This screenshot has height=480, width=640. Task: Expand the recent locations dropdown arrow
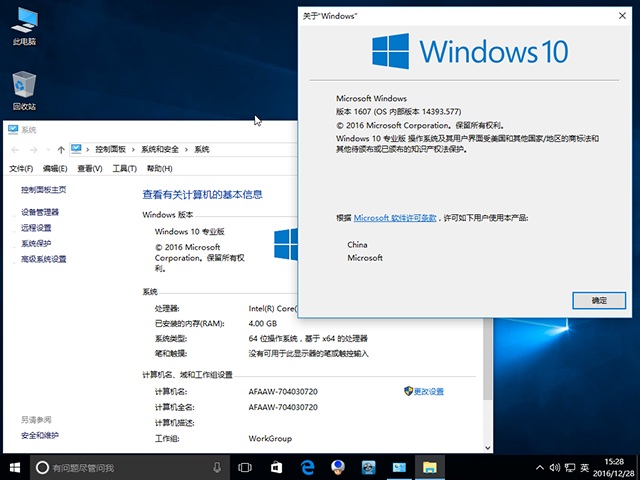(47, 149)
